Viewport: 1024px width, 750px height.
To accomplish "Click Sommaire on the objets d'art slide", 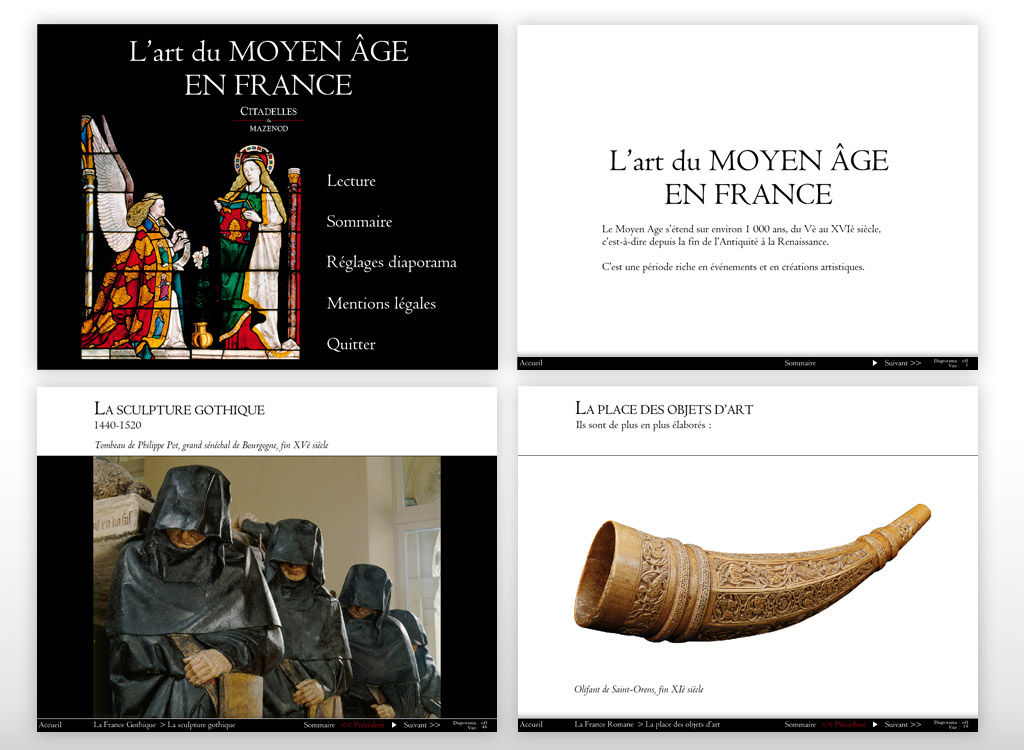I will 800,725.
